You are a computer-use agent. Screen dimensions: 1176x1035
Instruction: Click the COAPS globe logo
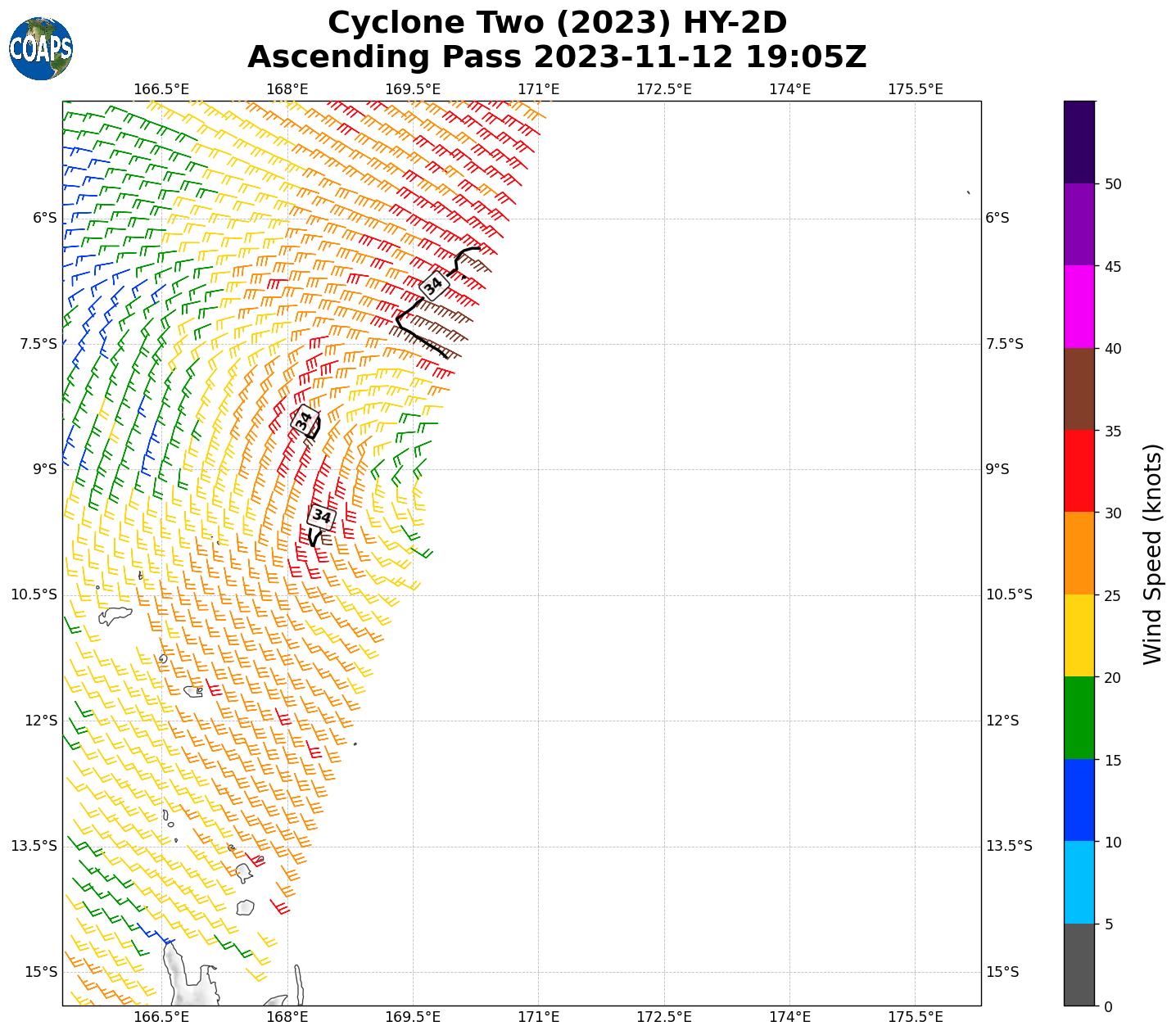41,48
